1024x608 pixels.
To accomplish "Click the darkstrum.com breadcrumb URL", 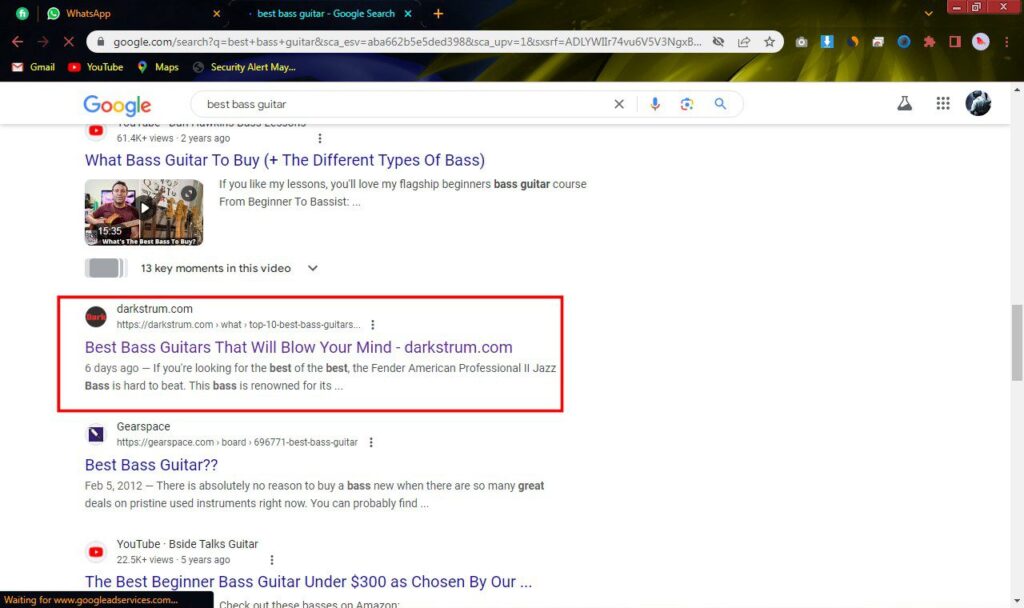I will pyautogui.click(x=238, y=325).
